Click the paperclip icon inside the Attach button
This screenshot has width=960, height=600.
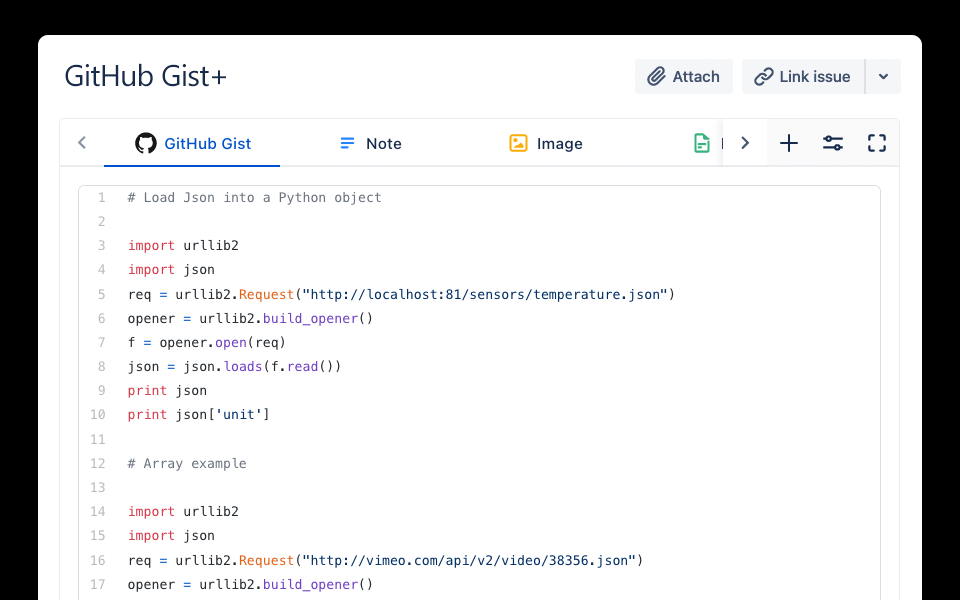click(x=658, y=76)
